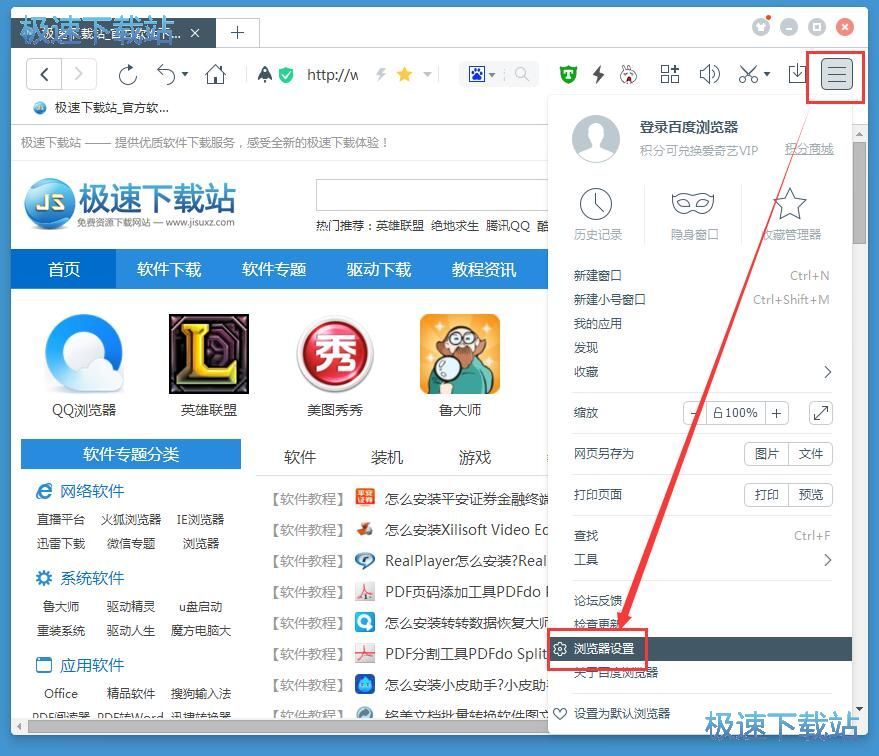Click the scissors screenshot icon
Screen dimensions: 879x756
(x=748, y=74)
